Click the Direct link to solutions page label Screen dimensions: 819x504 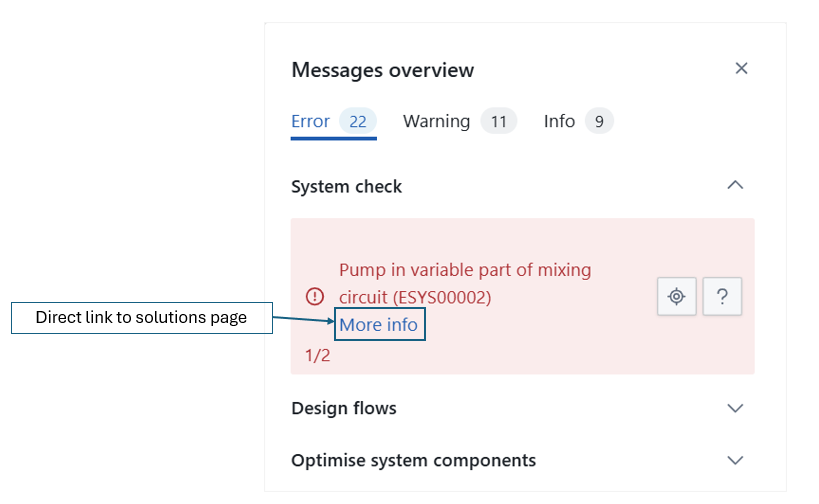[x=141, y=318]
